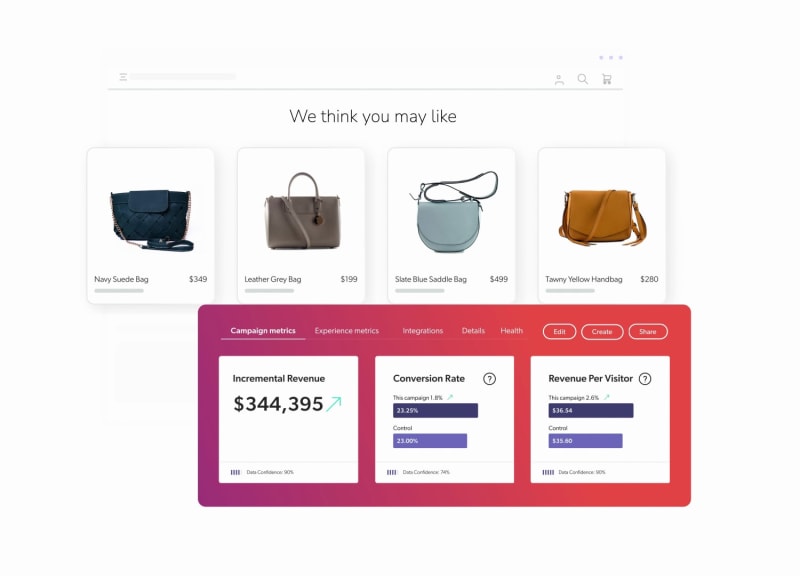Click Conversion Rate help question mark

[x=489, y=379]
